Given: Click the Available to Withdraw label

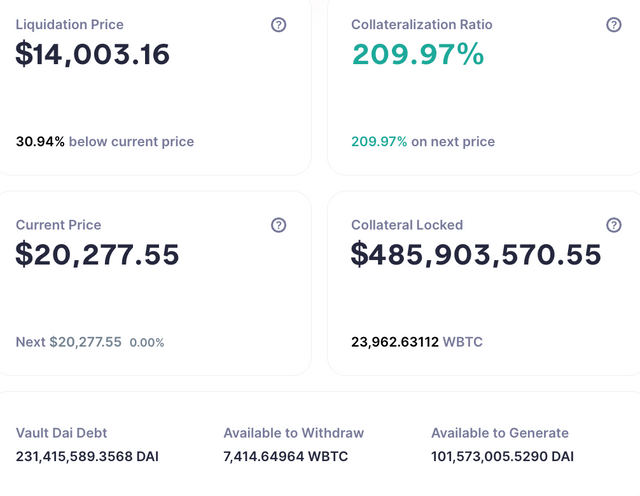Looking at the screenshot, I should (x=293, y=433).
